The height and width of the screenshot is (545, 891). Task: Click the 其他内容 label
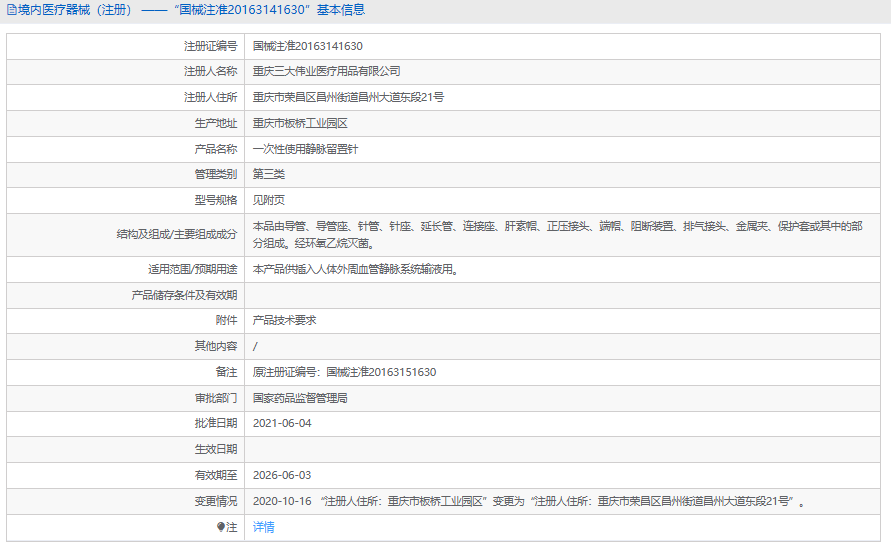(x=216, y=346)
